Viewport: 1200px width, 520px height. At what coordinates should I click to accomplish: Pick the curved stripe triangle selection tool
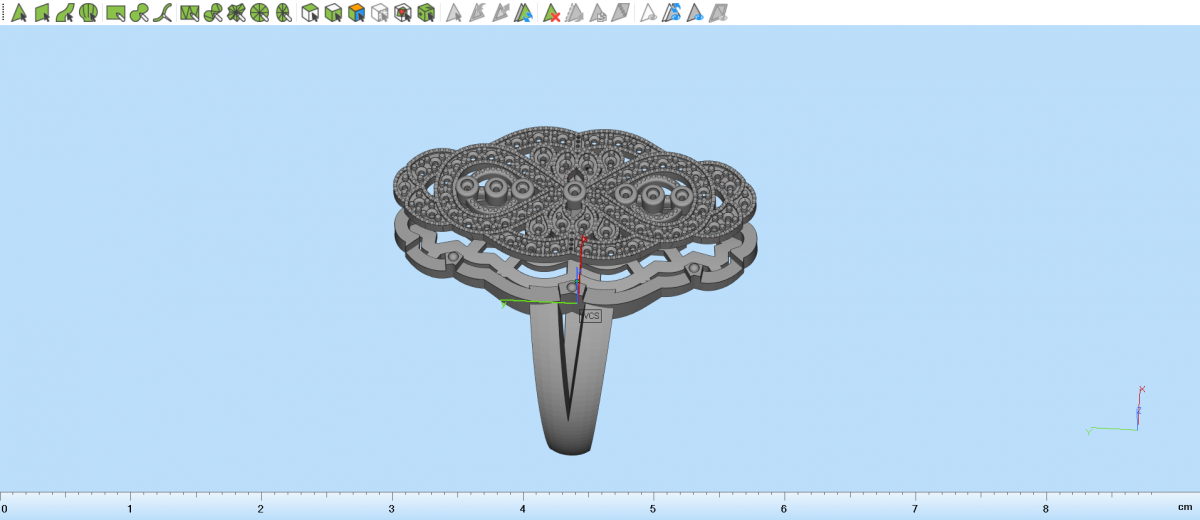click(x=66, y=13)
